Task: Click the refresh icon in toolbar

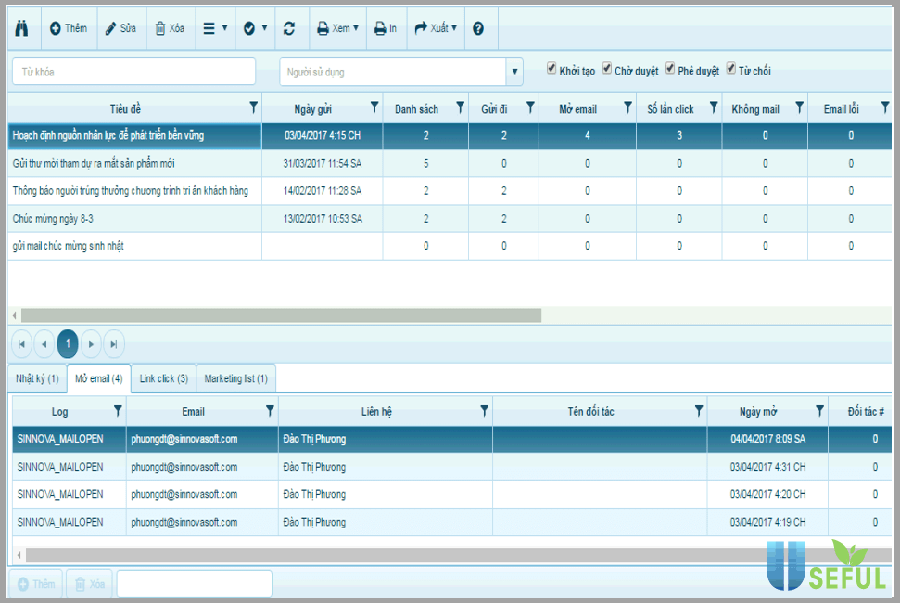Action: click(289, 29)
